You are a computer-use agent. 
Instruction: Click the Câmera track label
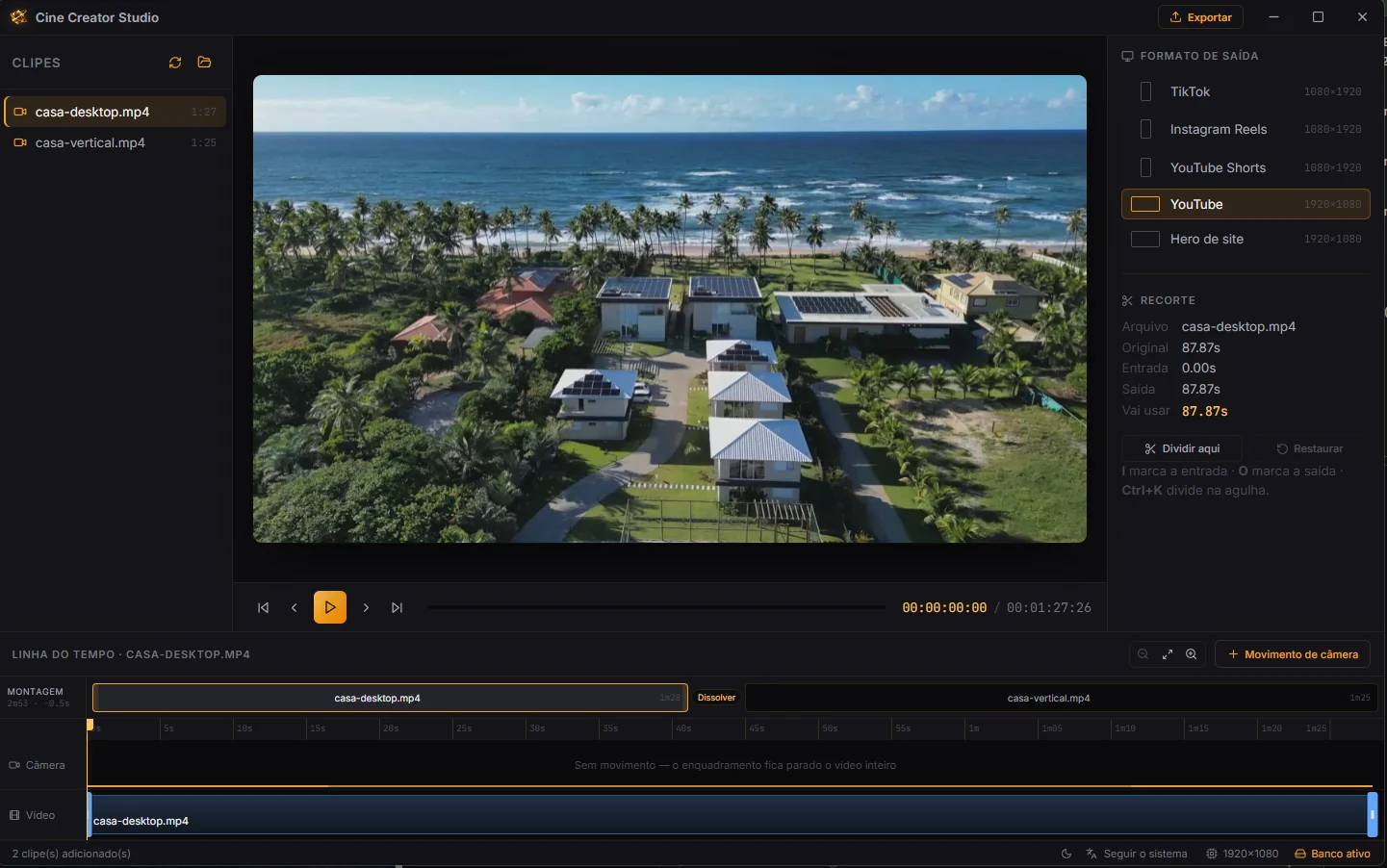point(38,765)
